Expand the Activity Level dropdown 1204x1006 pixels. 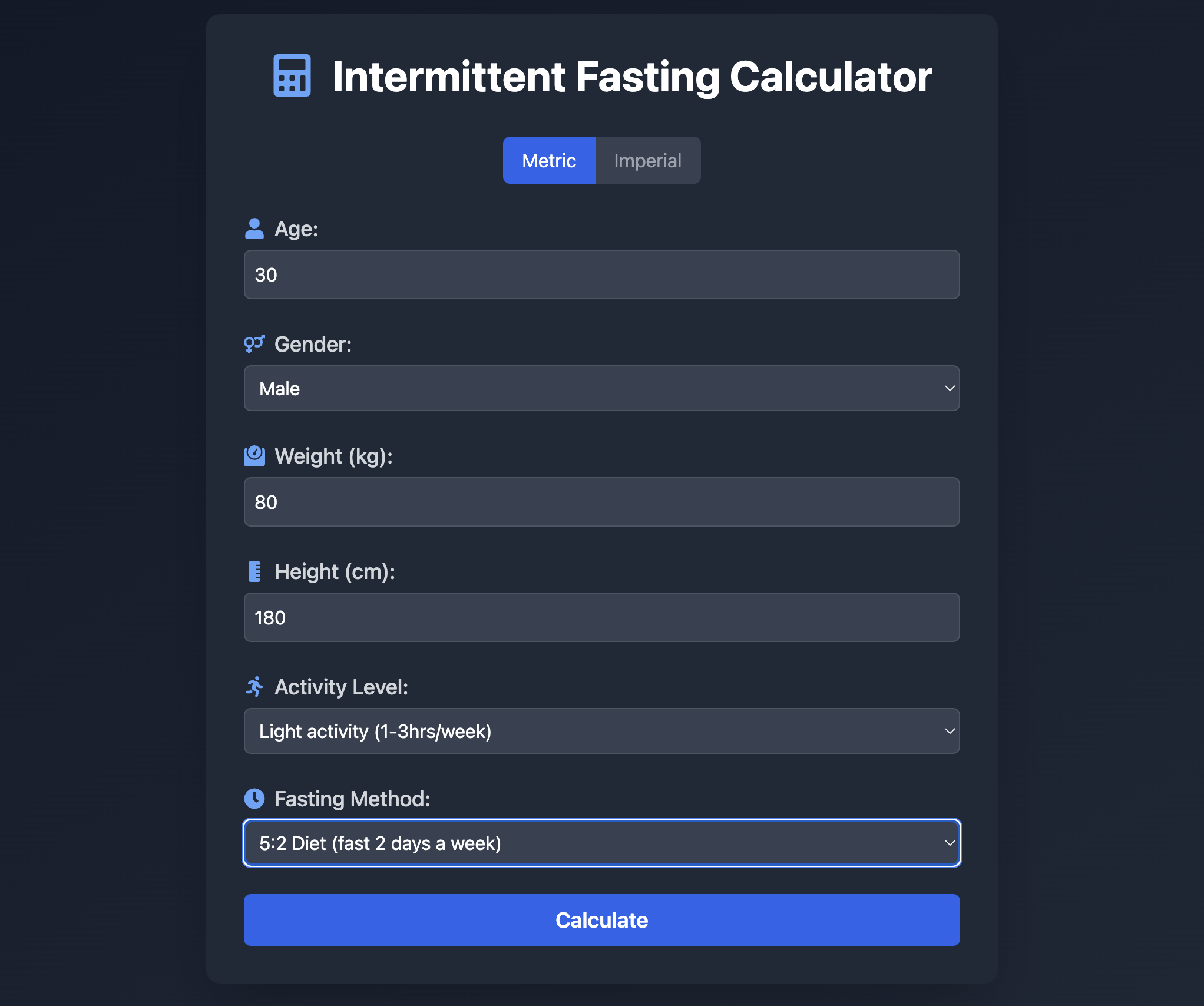(x=602, y=731)
